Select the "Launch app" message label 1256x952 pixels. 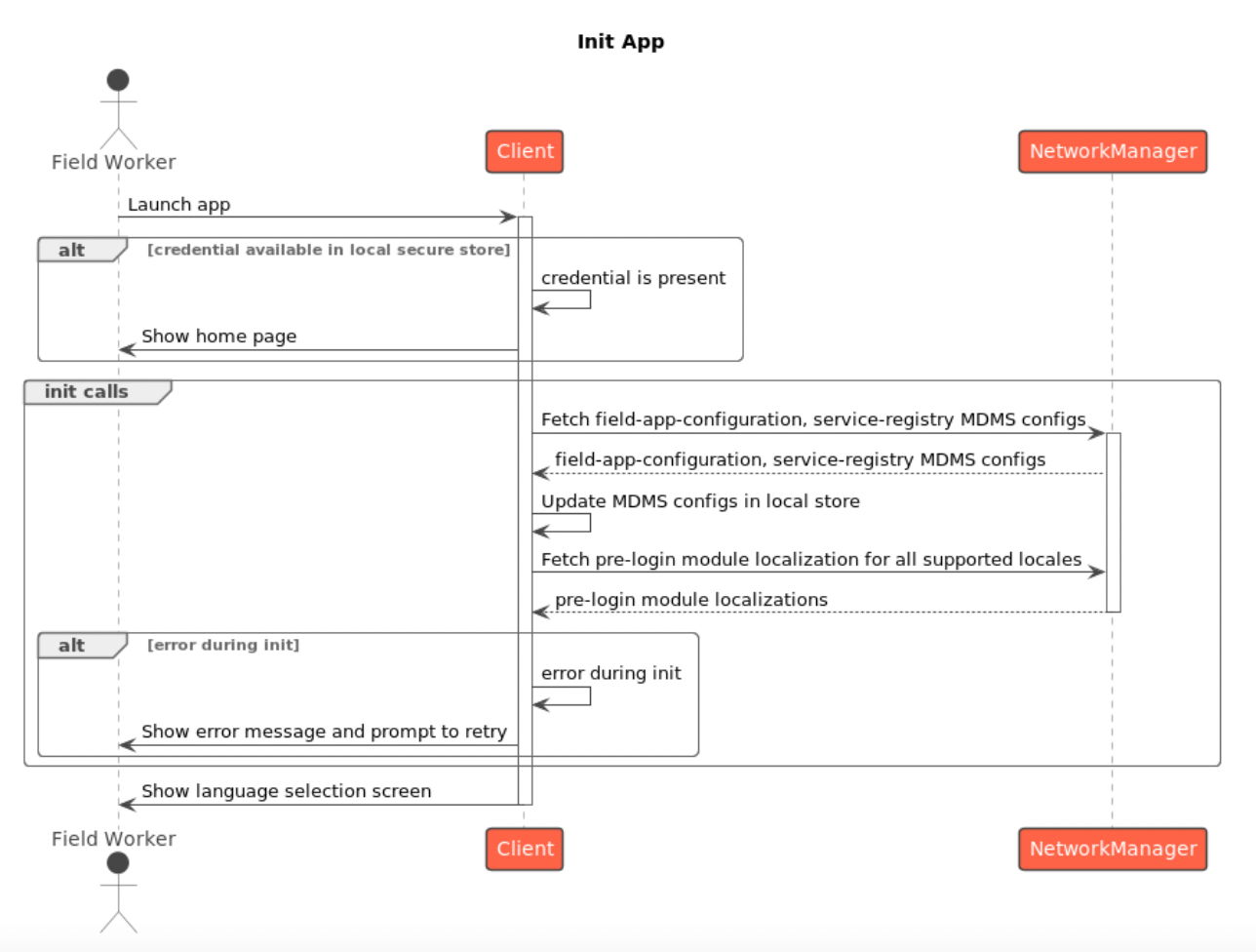[x=178, y=205]
